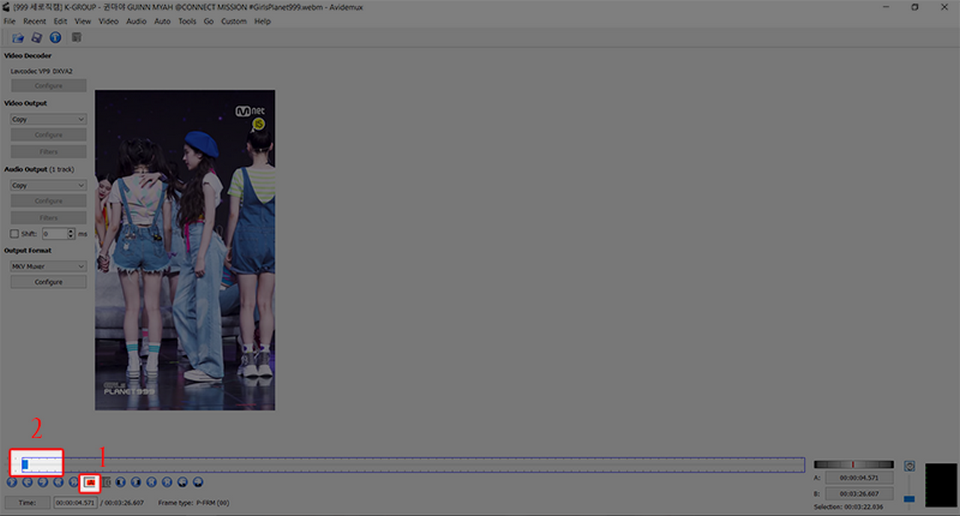Image resolution: width=960 pixels, height=516 pixels.
Task: Click the blue timeline position handle
Action: pyautogui.click(x=25, y=465)
